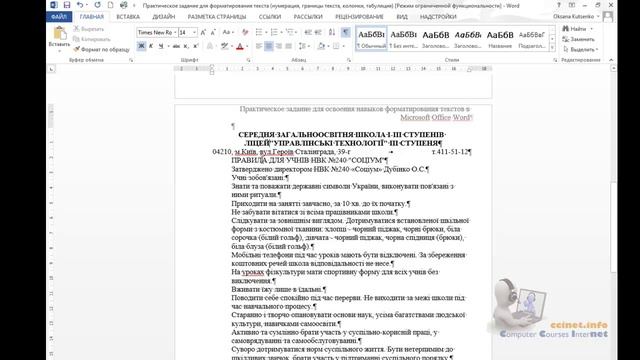Click the tab selector at ruler's left corner
The image size is (640, 360).
pyautogui.click(x=51, y=69)
